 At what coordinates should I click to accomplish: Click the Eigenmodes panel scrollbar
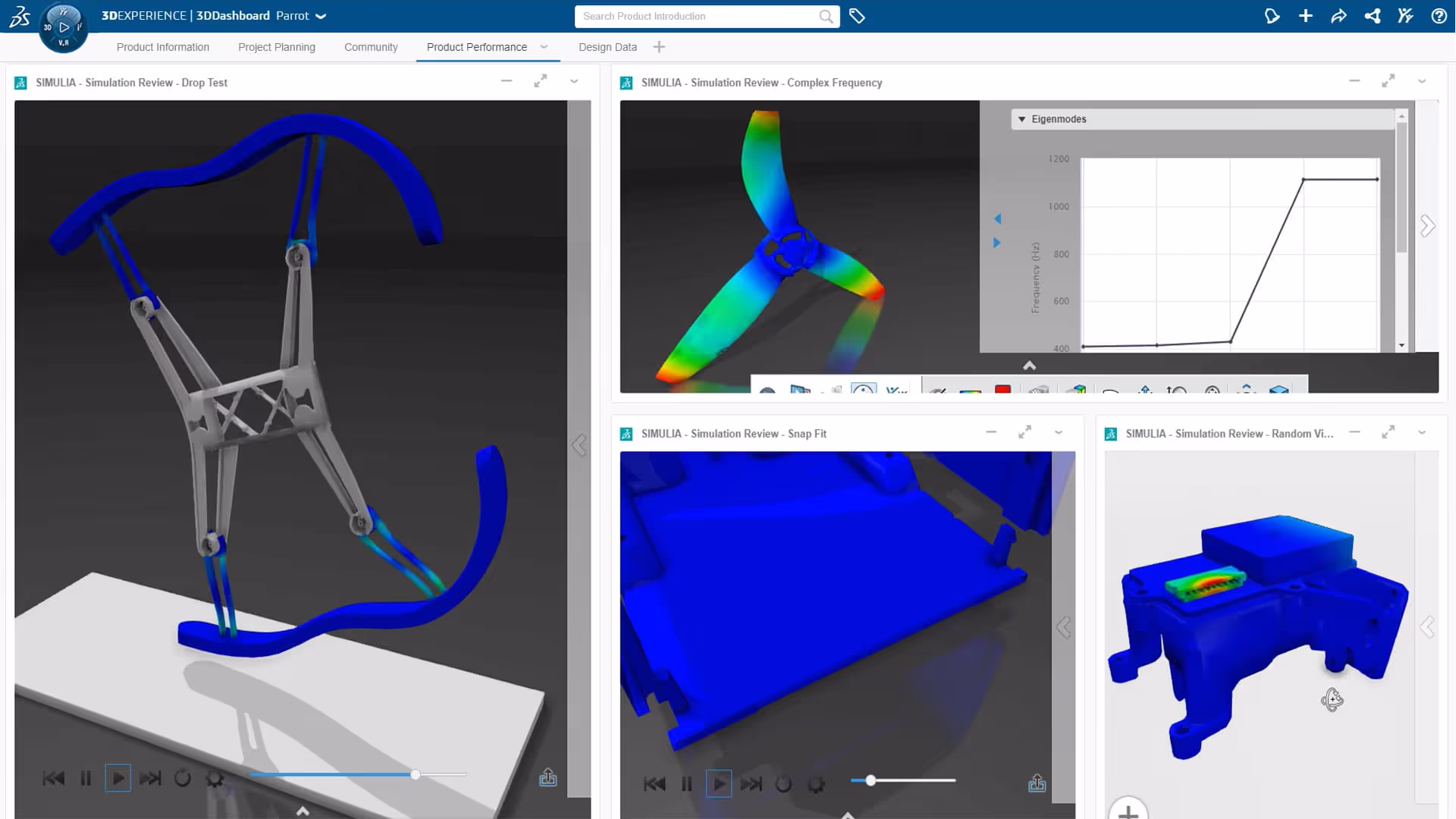1401,187
